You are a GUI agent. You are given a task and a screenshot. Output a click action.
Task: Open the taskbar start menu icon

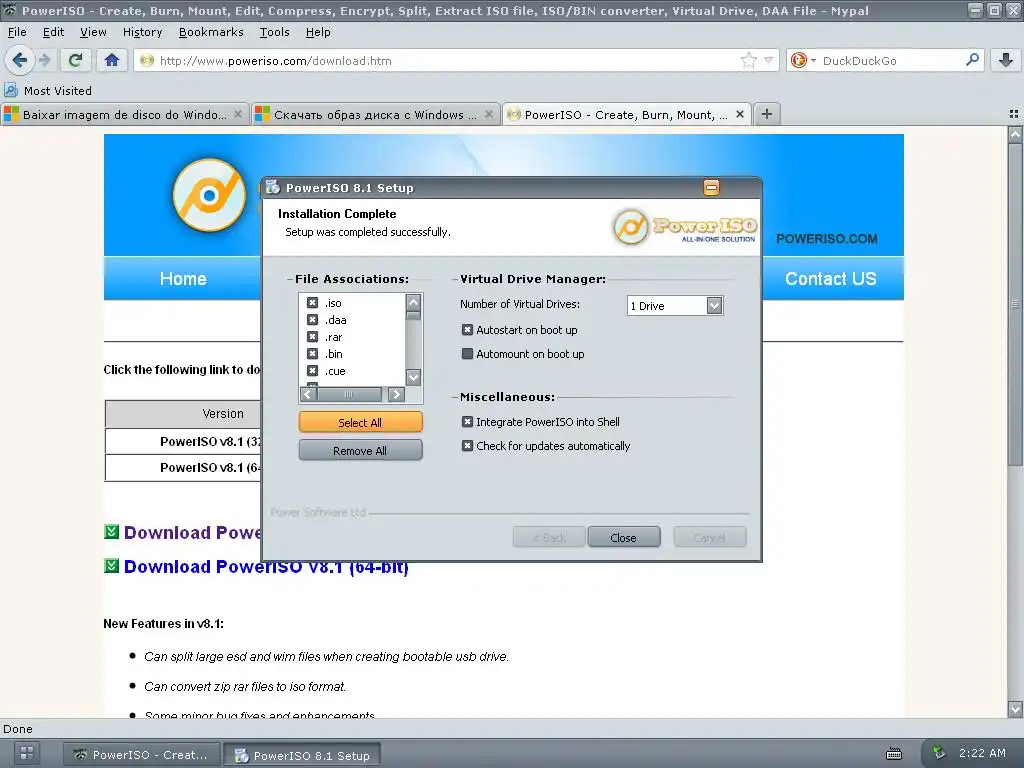pyautogui.click(x=26, y=753)
